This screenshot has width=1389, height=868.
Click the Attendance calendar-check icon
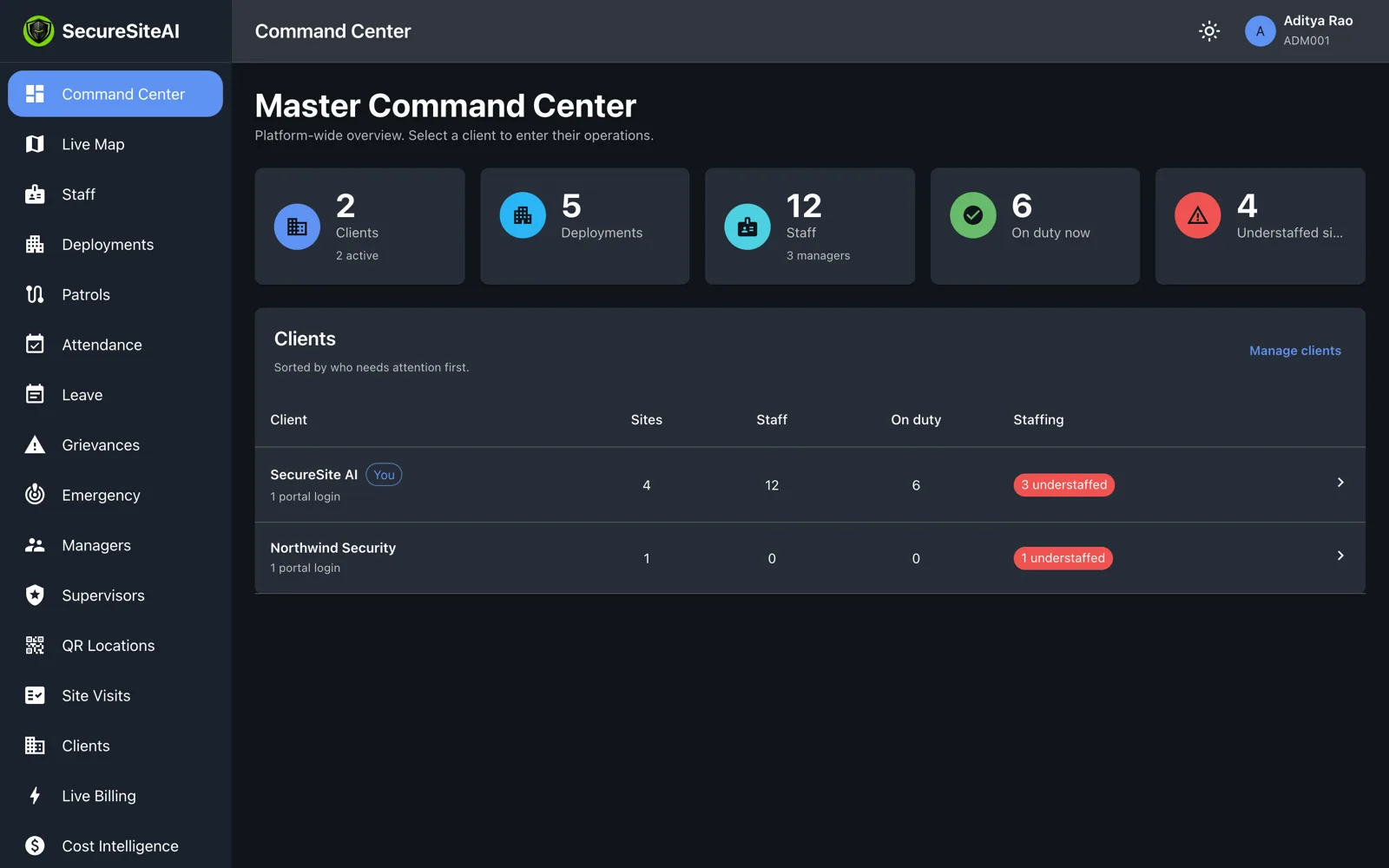pyautogui.click(x=35, y=345)
